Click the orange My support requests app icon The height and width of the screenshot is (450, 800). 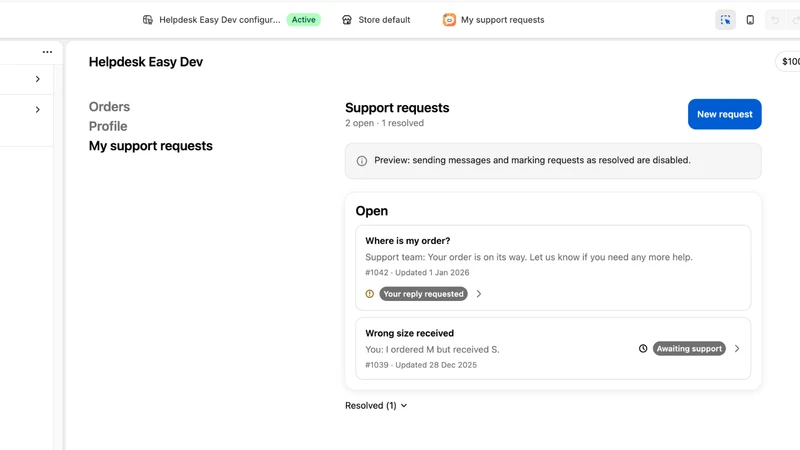(449, 20)
